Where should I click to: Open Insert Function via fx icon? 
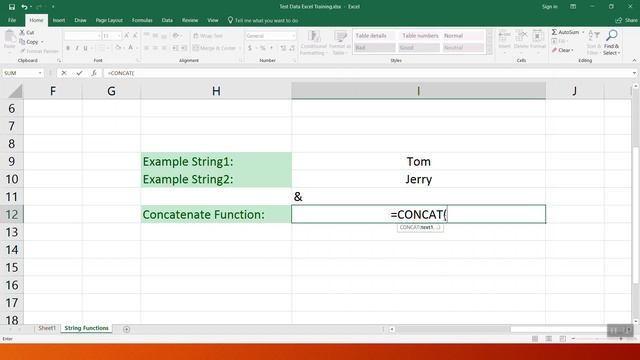tap(94, 73)
